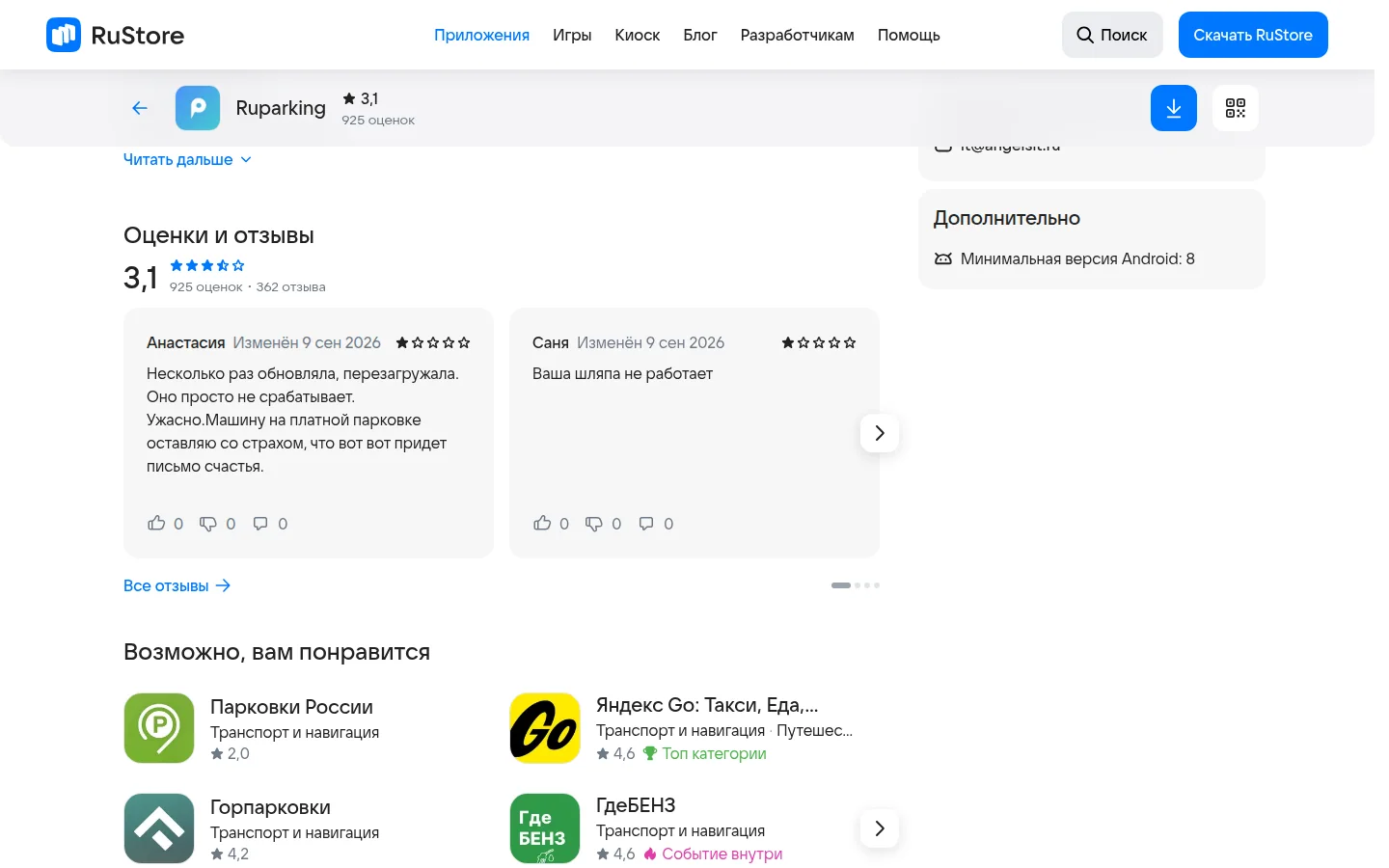This screenshot has height=868, width=1389.
Task: Show more recommended apps with right chevron
Action: 880,828
